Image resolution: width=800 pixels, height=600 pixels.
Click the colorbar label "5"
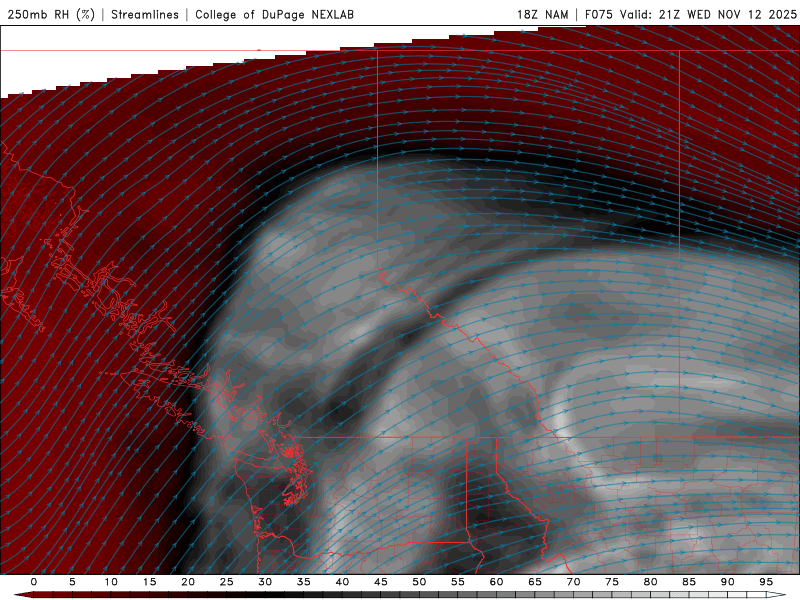(72, 582)
